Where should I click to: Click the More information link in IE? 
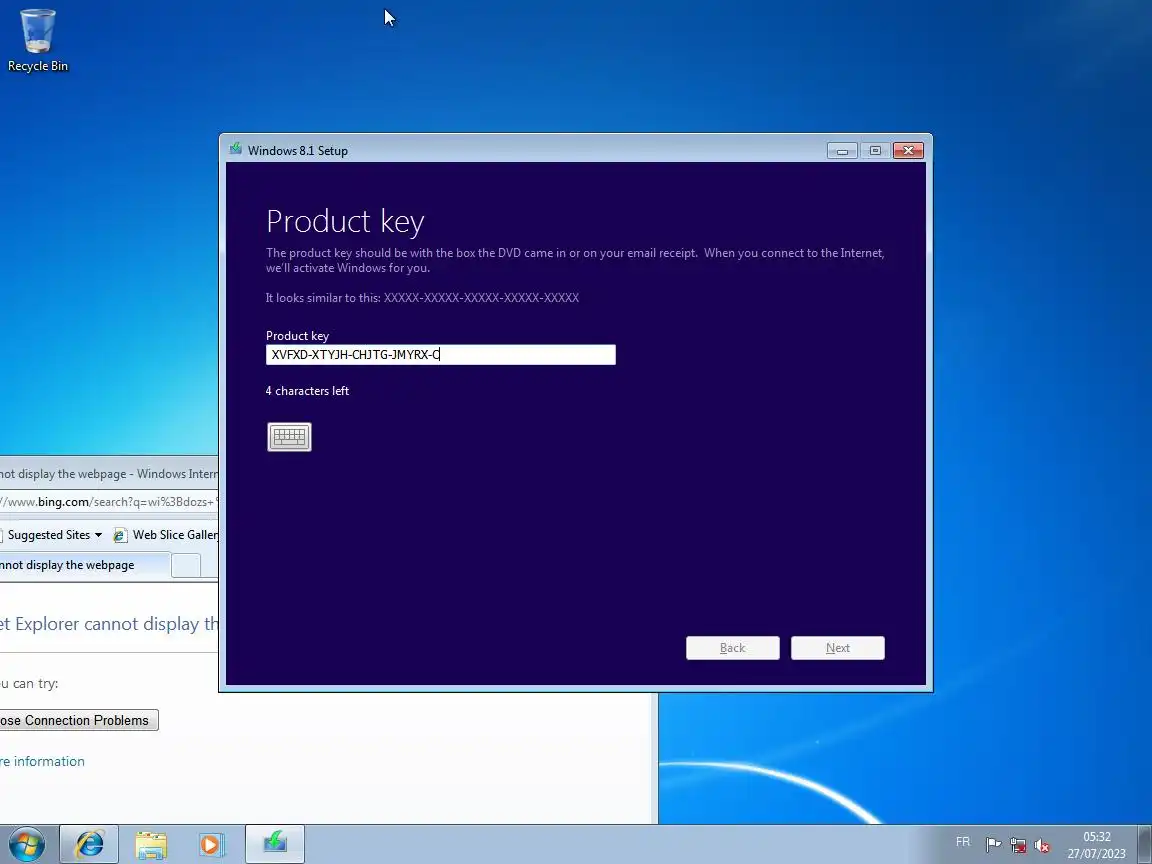42,761
